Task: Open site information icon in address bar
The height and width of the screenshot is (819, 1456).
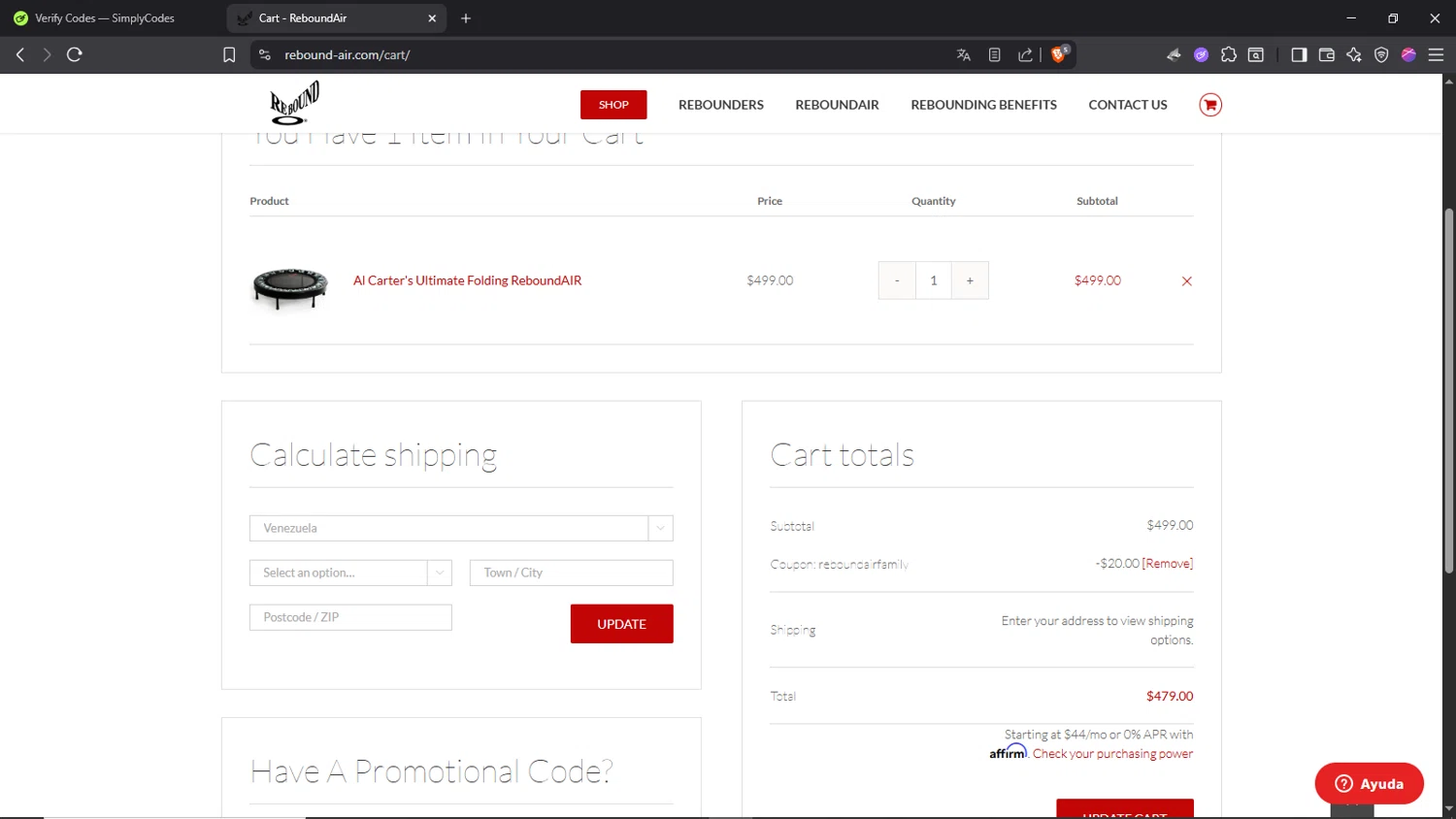Action: click(x=265, y=55)
